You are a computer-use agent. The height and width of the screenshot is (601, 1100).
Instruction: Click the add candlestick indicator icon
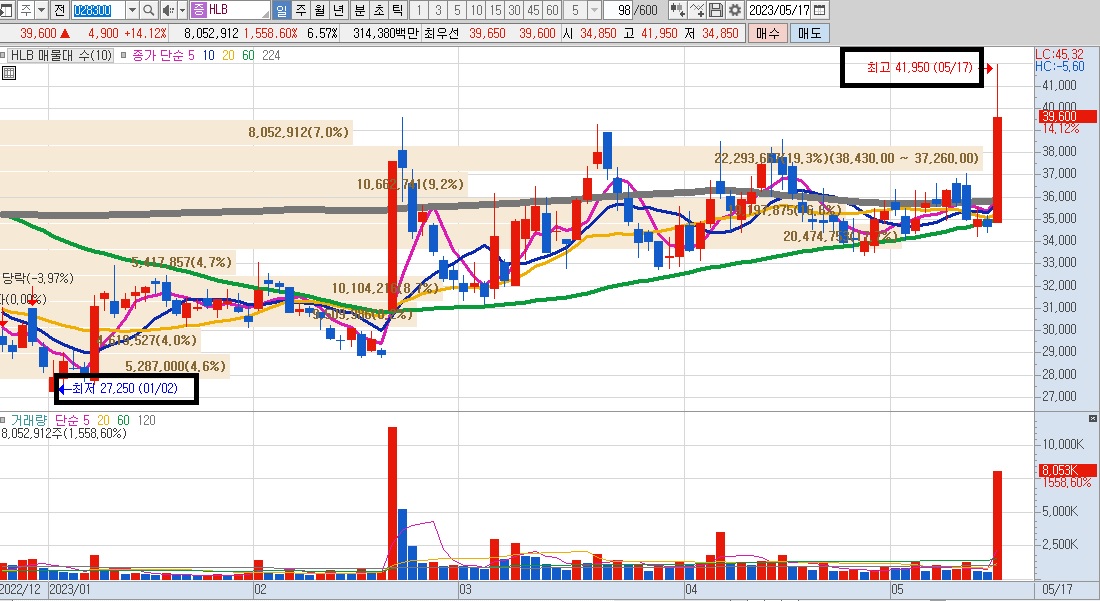pos(677,10)
